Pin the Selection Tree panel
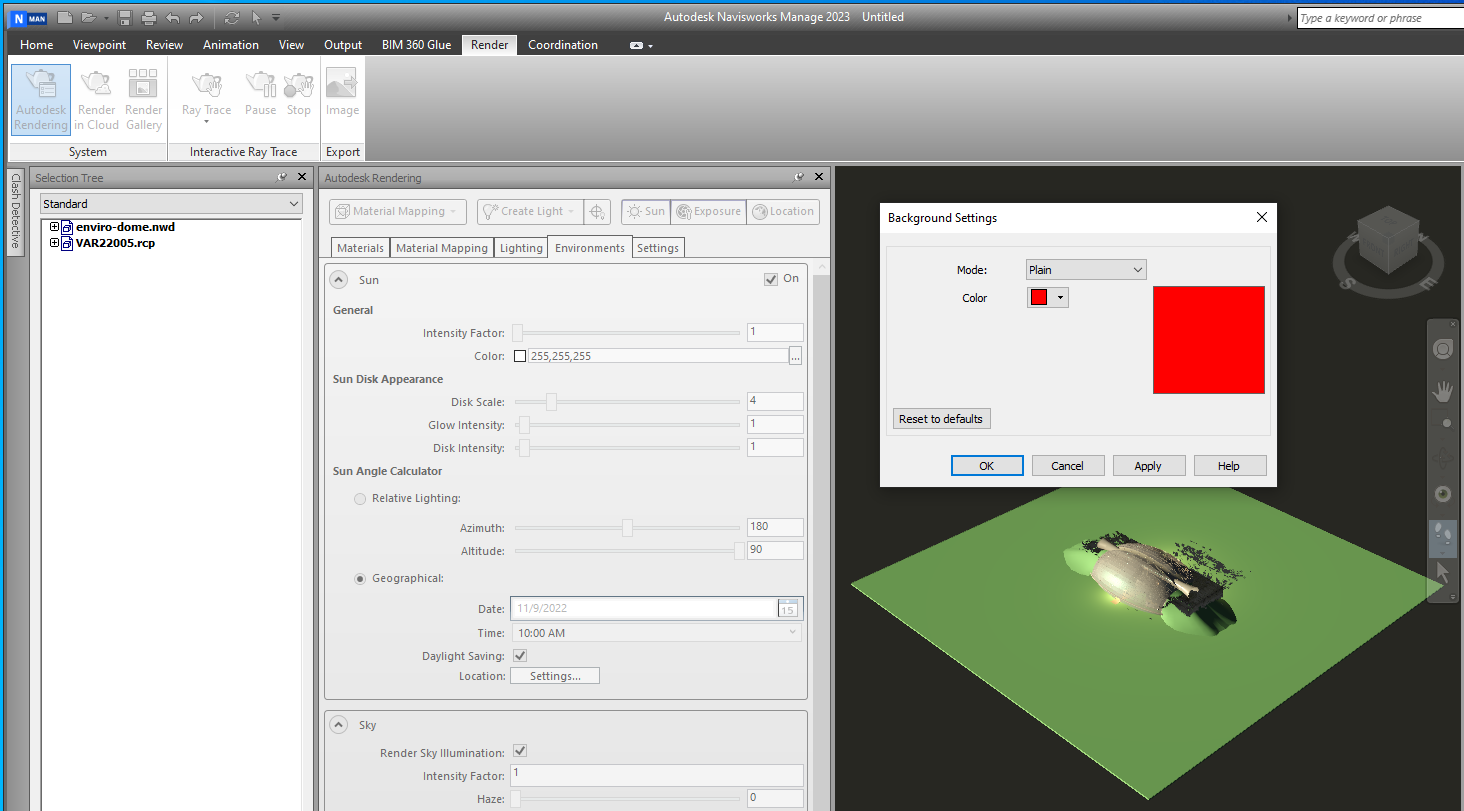Screen dimensions: 1464x811 tap(282, 177)
